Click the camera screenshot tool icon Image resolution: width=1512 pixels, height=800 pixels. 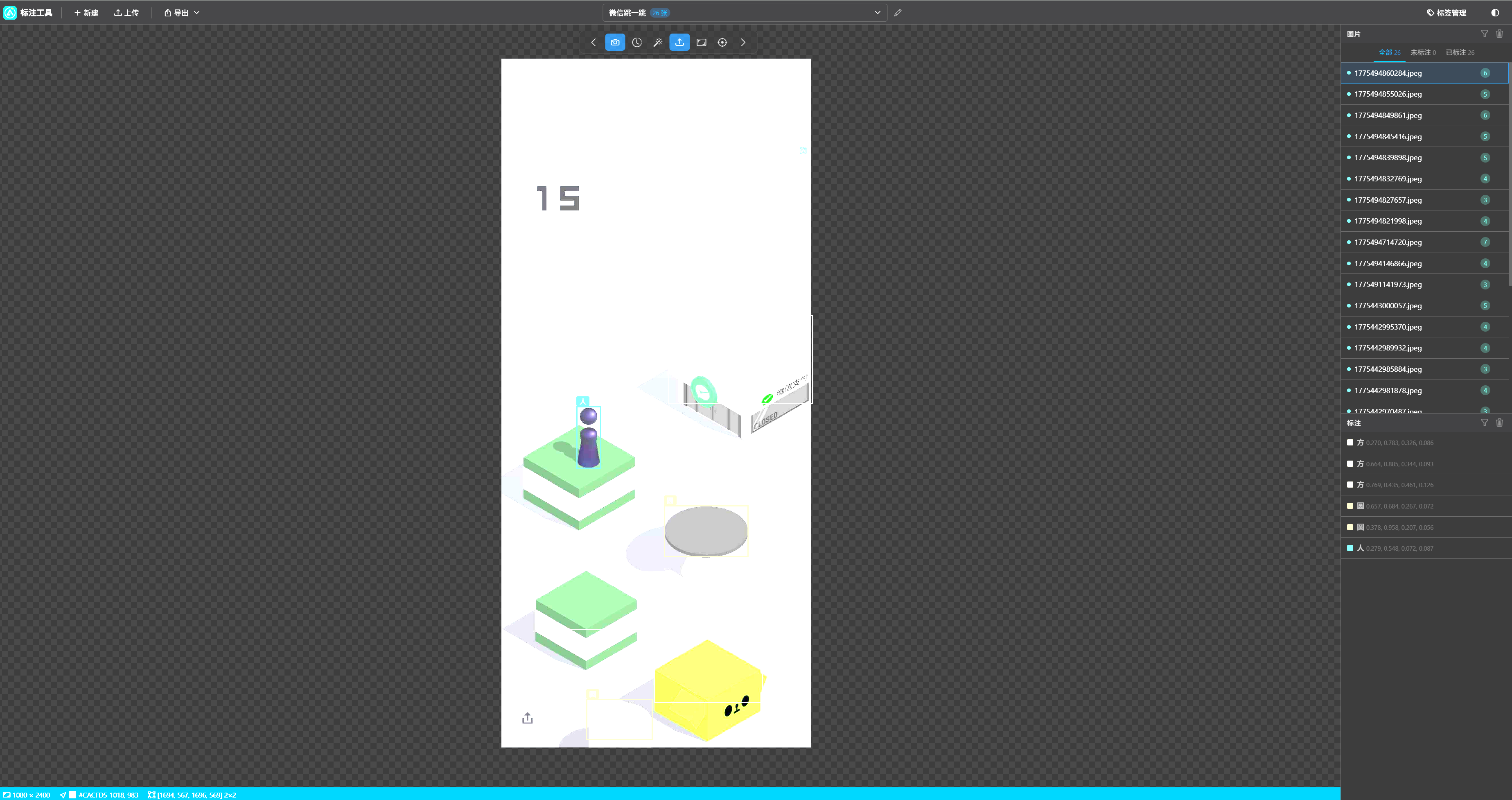(614, 42)
